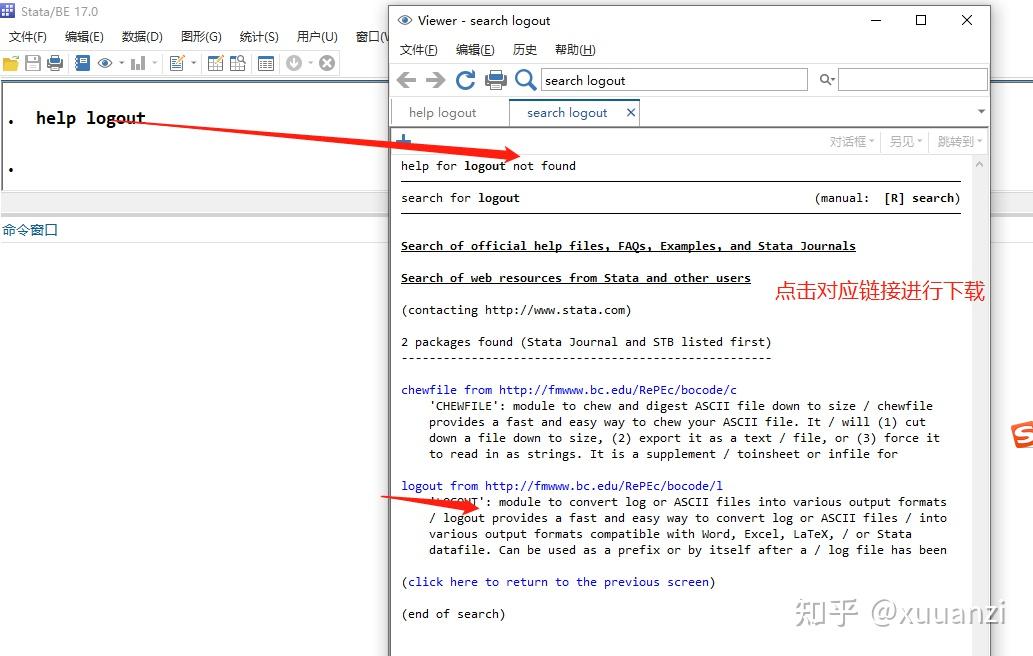Open the Log using the notebook icon
This screenshot has width=1033, height=656.
click(x=84, y=62)
